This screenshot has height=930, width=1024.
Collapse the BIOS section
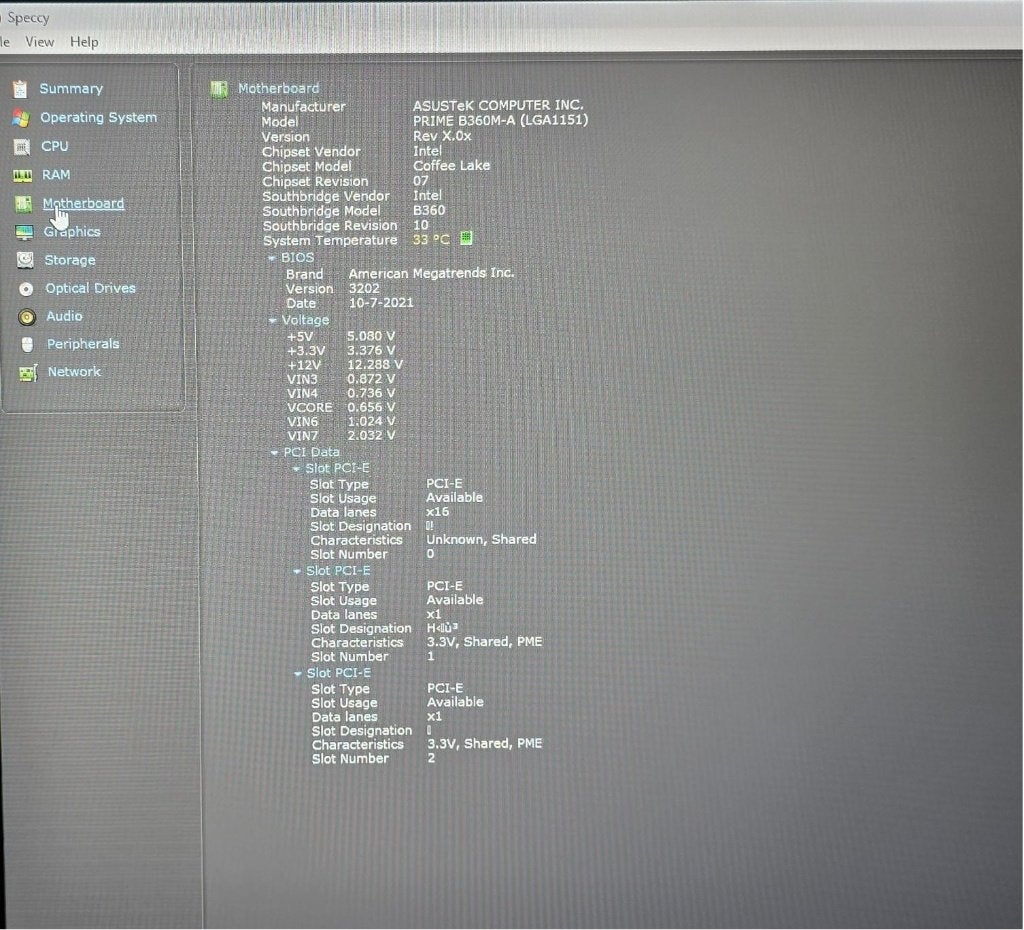(272, 258)
